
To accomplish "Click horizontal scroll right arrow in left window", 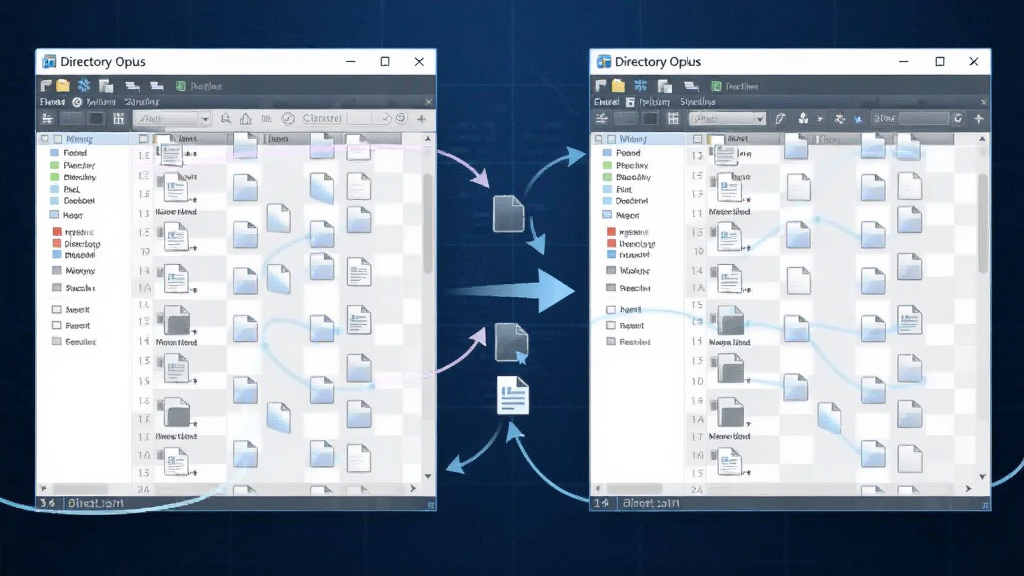I will (x=413, y=488).
